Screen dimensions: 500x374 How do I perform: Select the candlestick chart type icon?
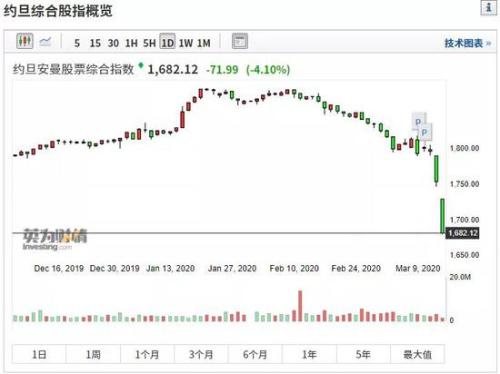25,41
